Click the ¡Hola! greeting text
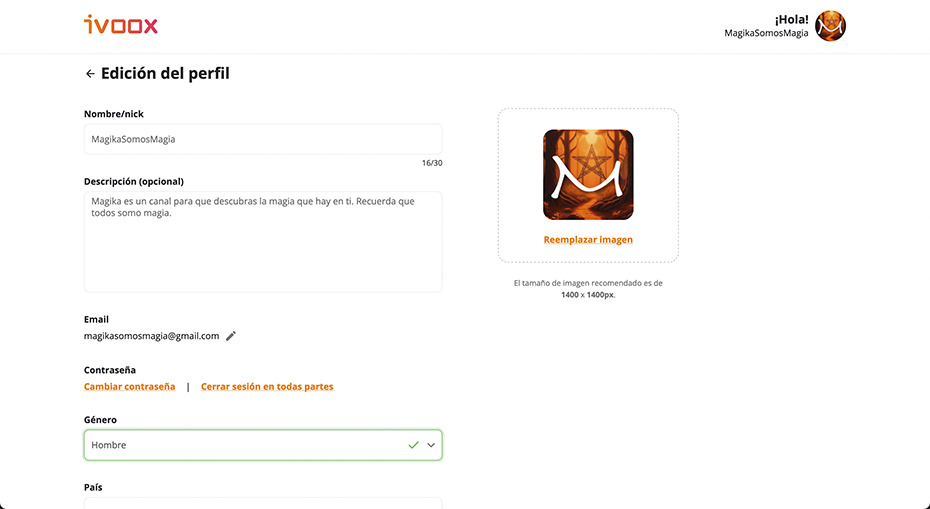 coord(791,19)
